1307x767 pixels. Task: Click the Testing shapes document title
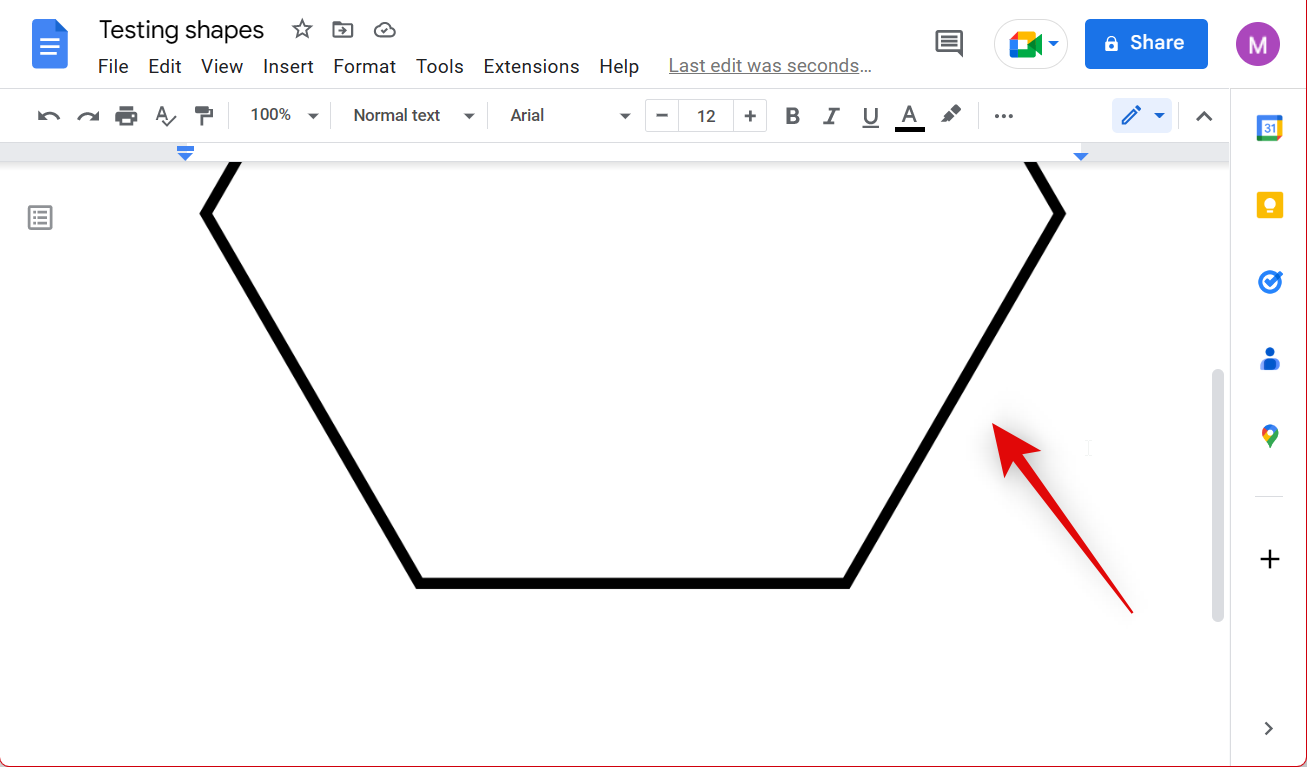coord(182,29)
